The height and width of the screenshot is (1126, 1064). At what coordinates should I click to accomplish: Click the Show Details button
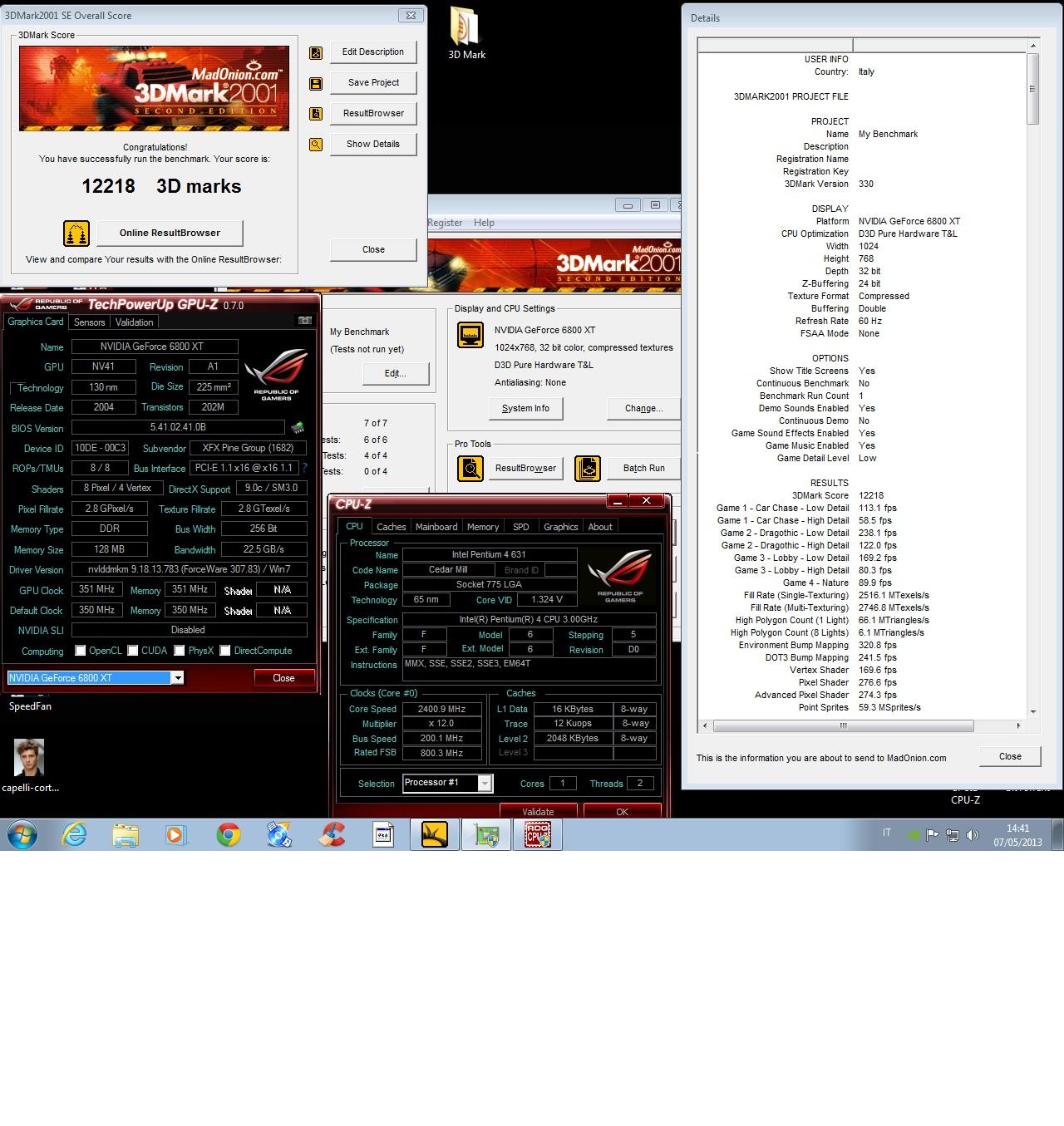(x=373, y=144)
